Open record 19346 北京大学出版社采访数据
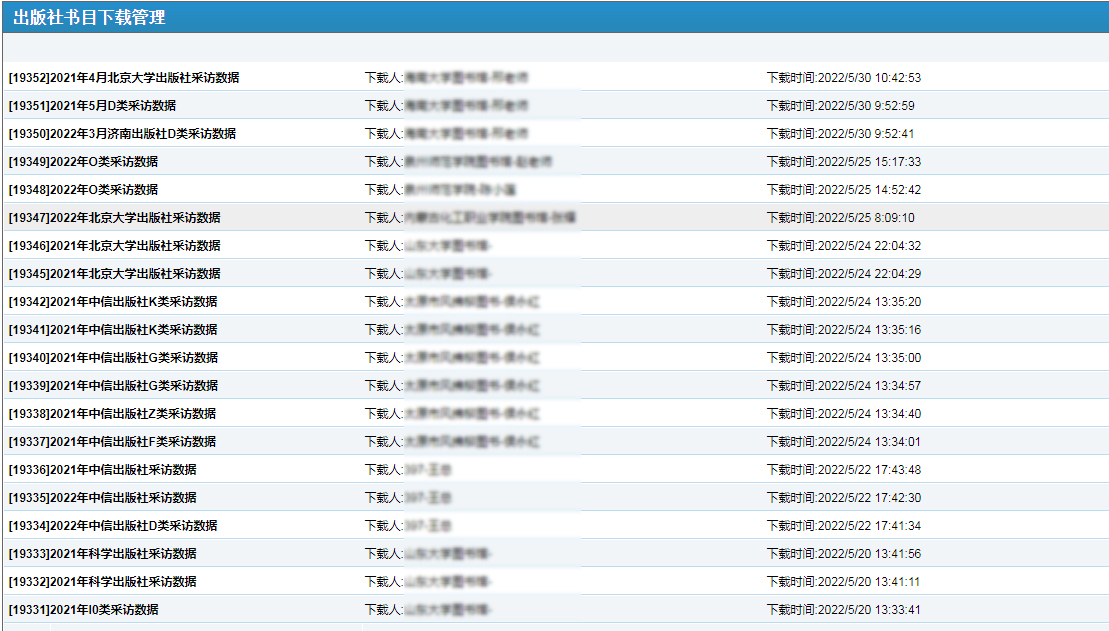 [x=115, y=246]
